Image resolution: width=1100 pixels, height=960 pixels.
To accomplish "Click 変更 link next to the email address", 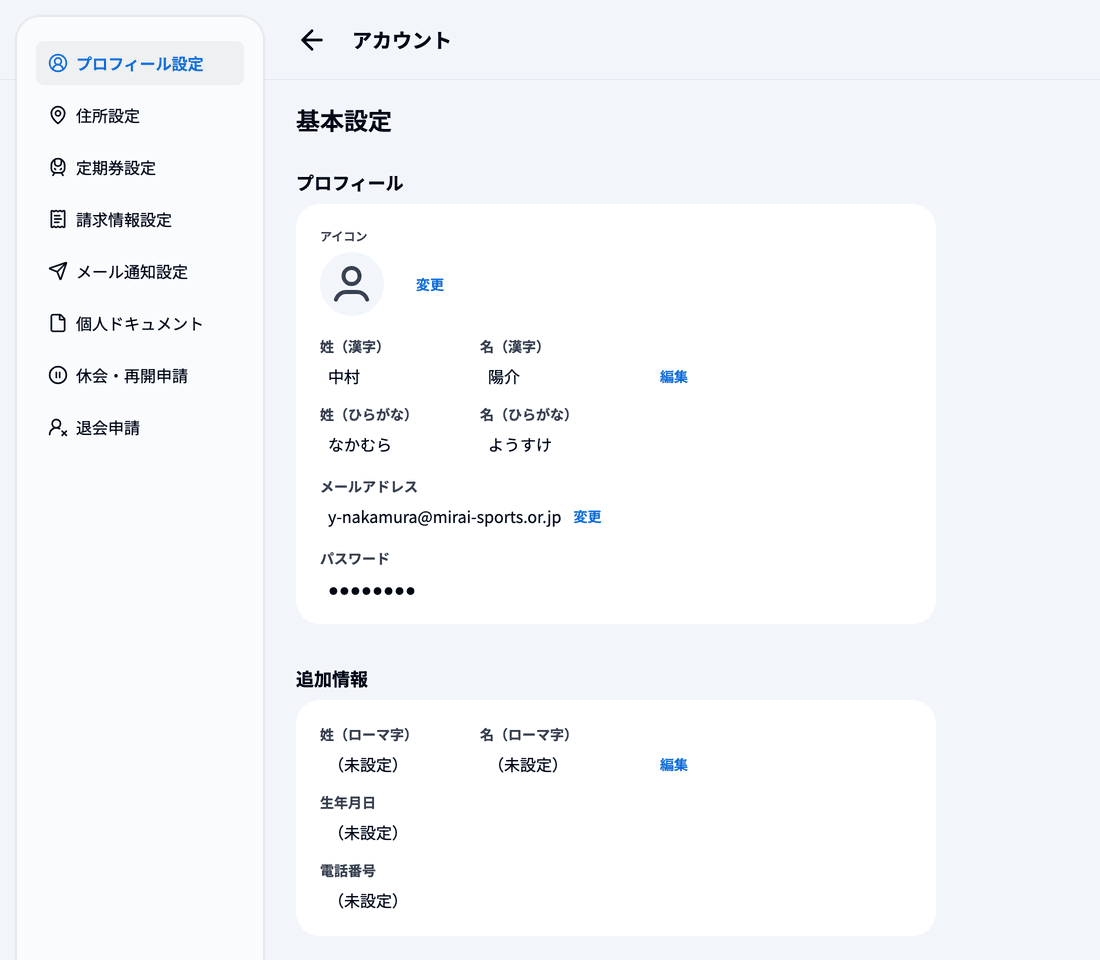I will (587, 516).
